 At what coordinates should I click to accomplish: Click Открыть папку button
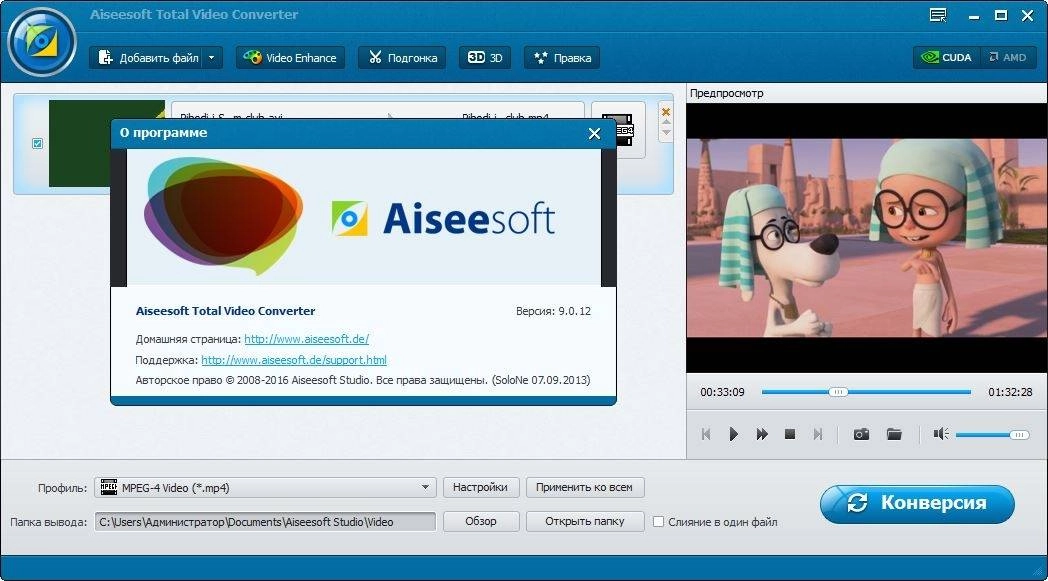pos(584,521)
